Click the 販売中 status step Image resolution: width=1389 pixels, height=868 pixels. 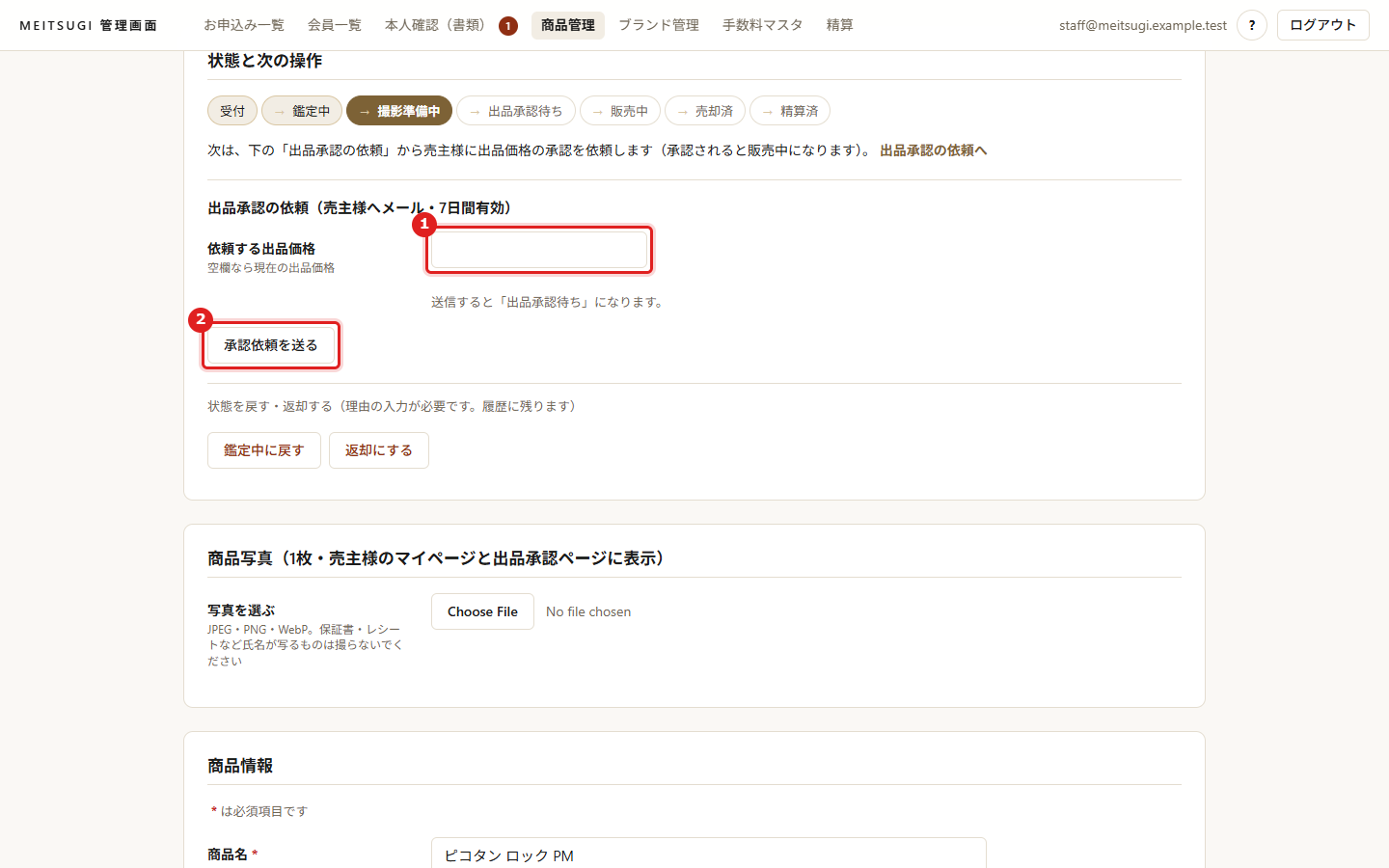coord(620,111)
